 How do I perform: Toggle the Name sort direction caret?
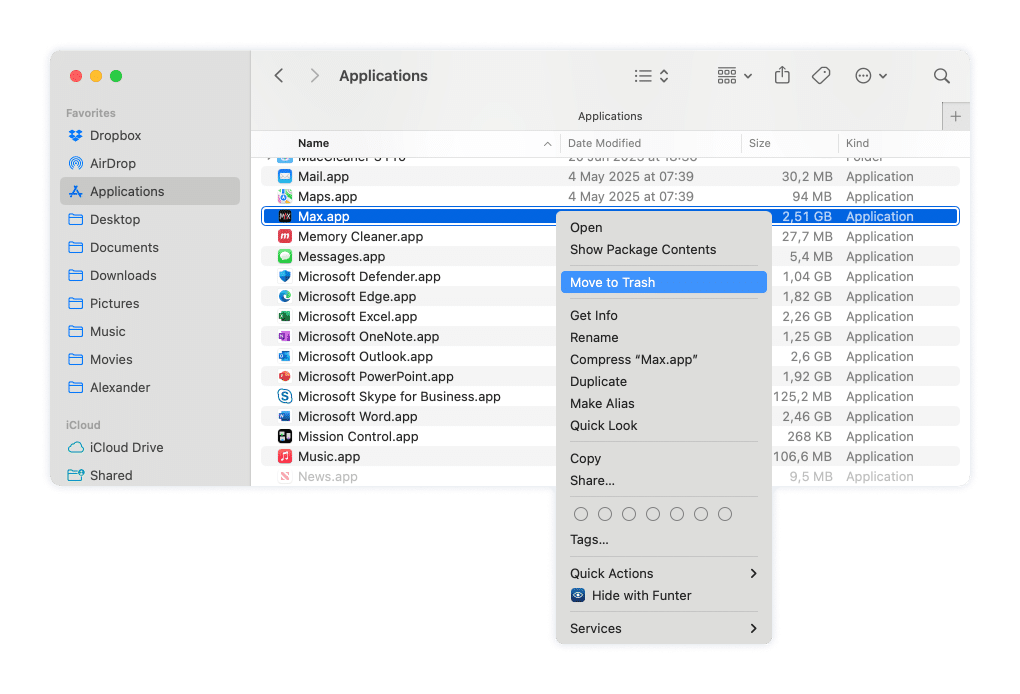click(548, 144)
